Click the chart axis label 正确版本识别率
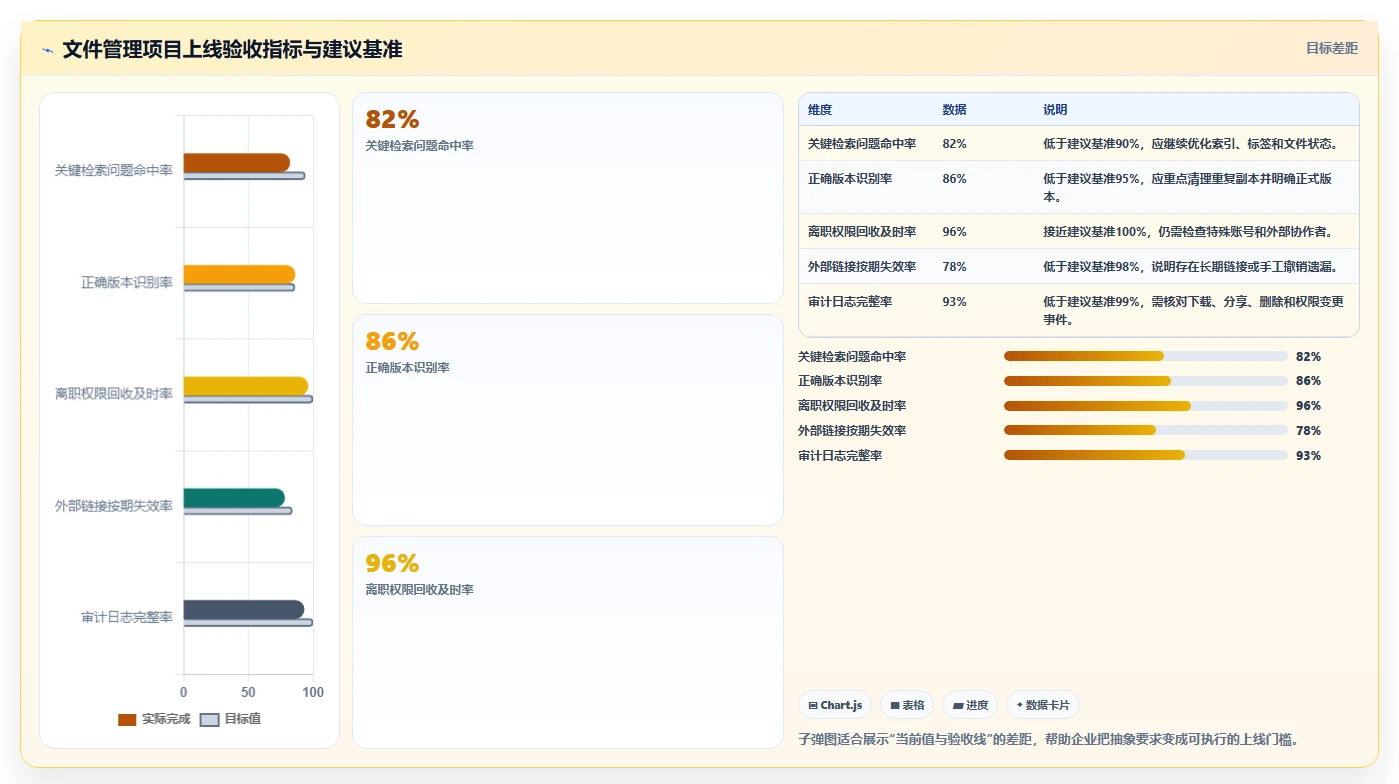This screenshot has width=1399, height=784. point(126,283)
